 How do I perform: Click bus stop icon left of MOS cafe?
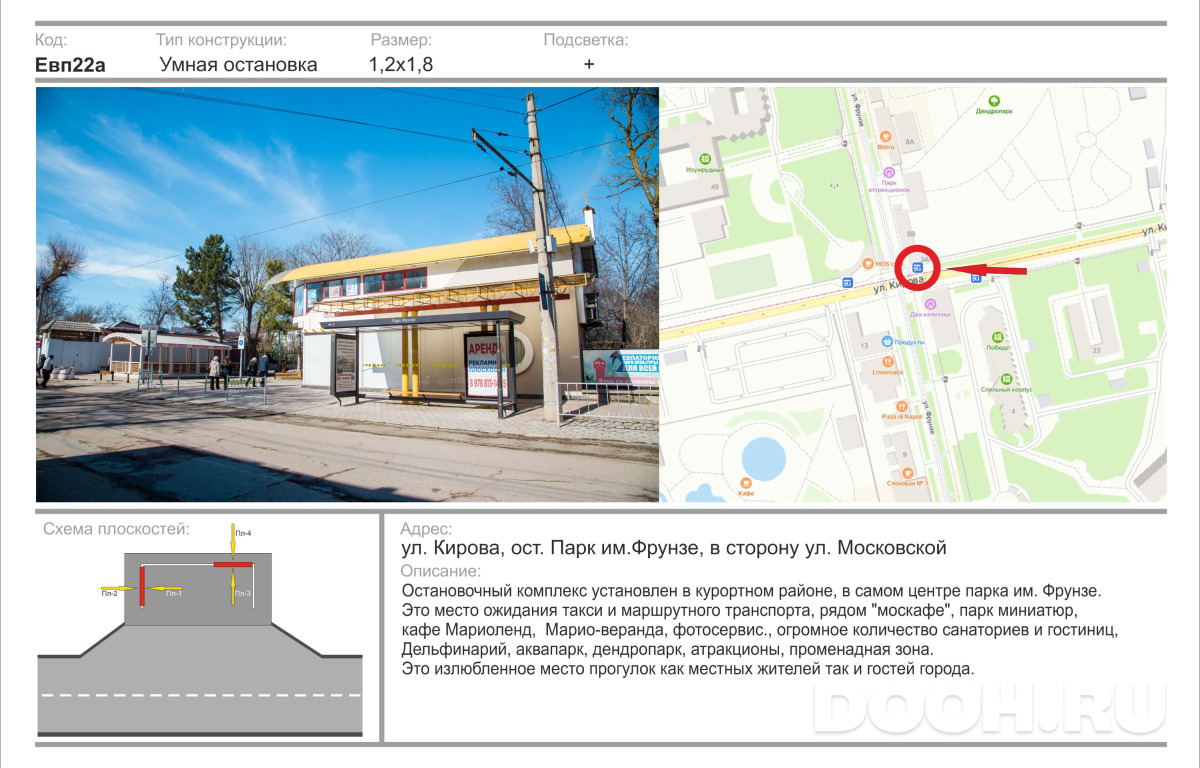coord(847,282)
